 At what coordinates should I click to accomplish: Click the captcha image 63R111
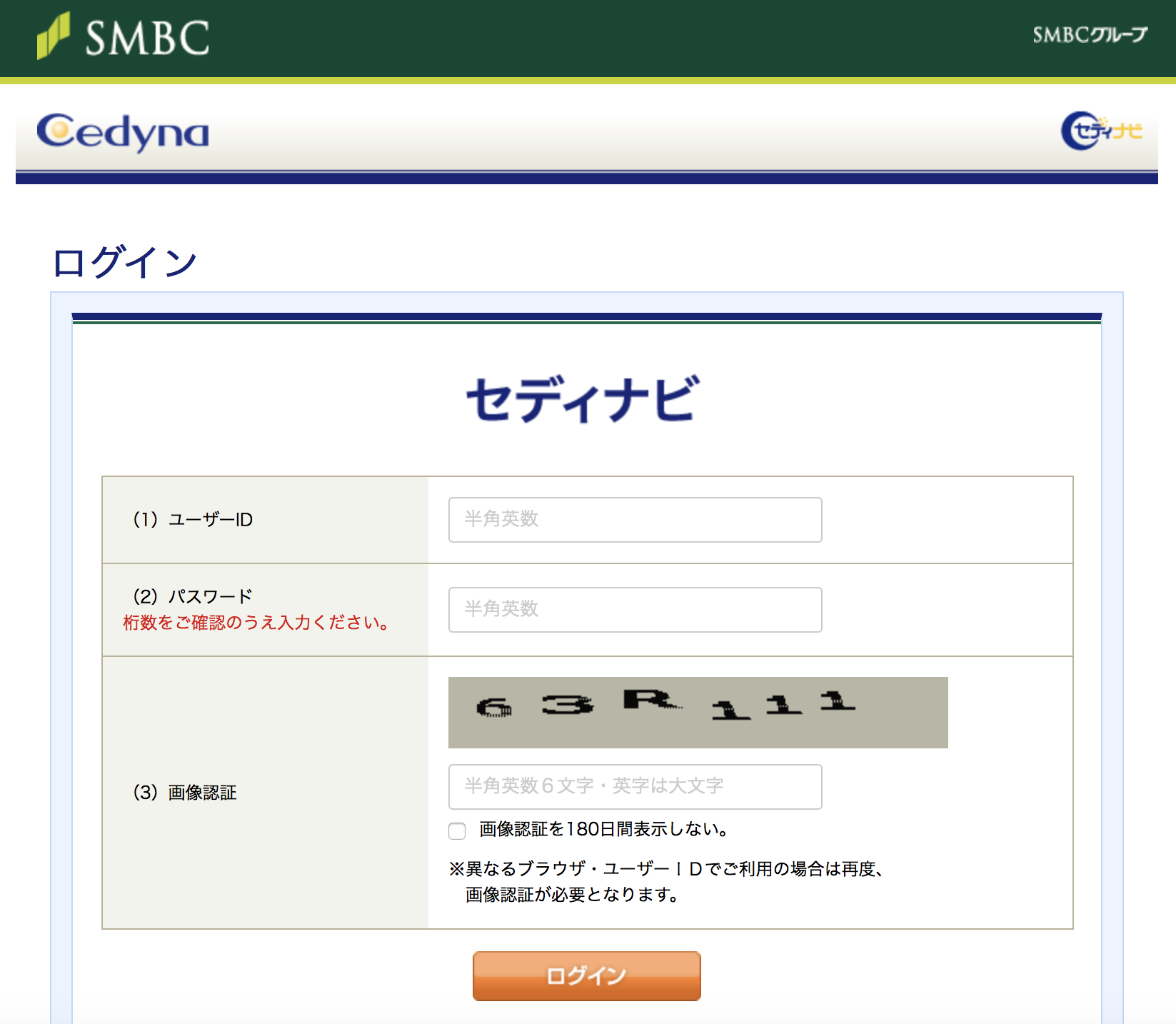(x=698, y=713)
